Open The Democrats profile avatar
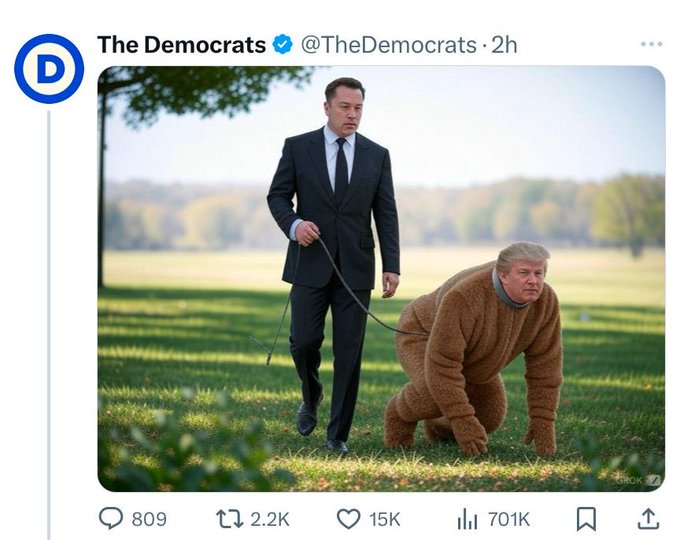The image size is (680, 540). [x=48, y=68]
